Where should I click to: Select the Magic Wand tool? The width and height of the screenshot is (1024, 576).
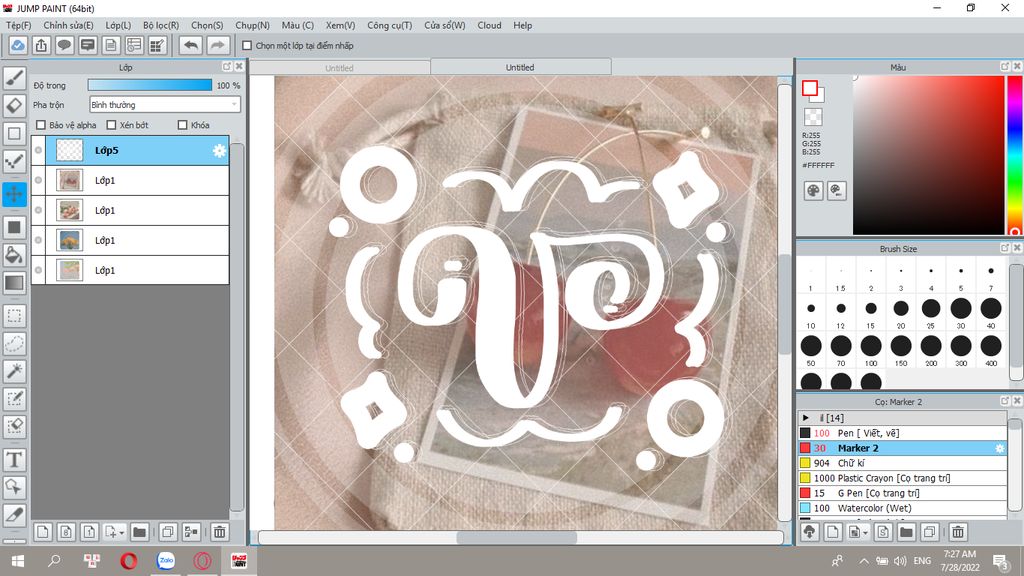pyautogui.click(x=14, y=371)
